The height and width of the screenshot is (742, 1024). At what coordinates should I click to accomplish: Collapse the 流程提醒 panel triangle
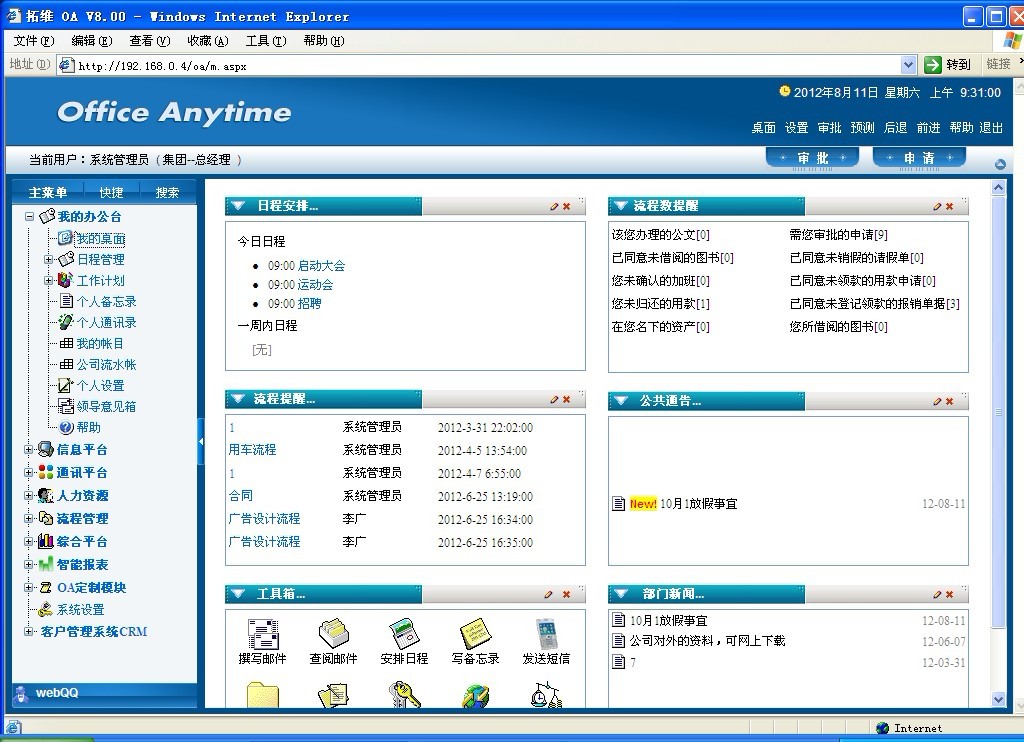coord(238,400)
